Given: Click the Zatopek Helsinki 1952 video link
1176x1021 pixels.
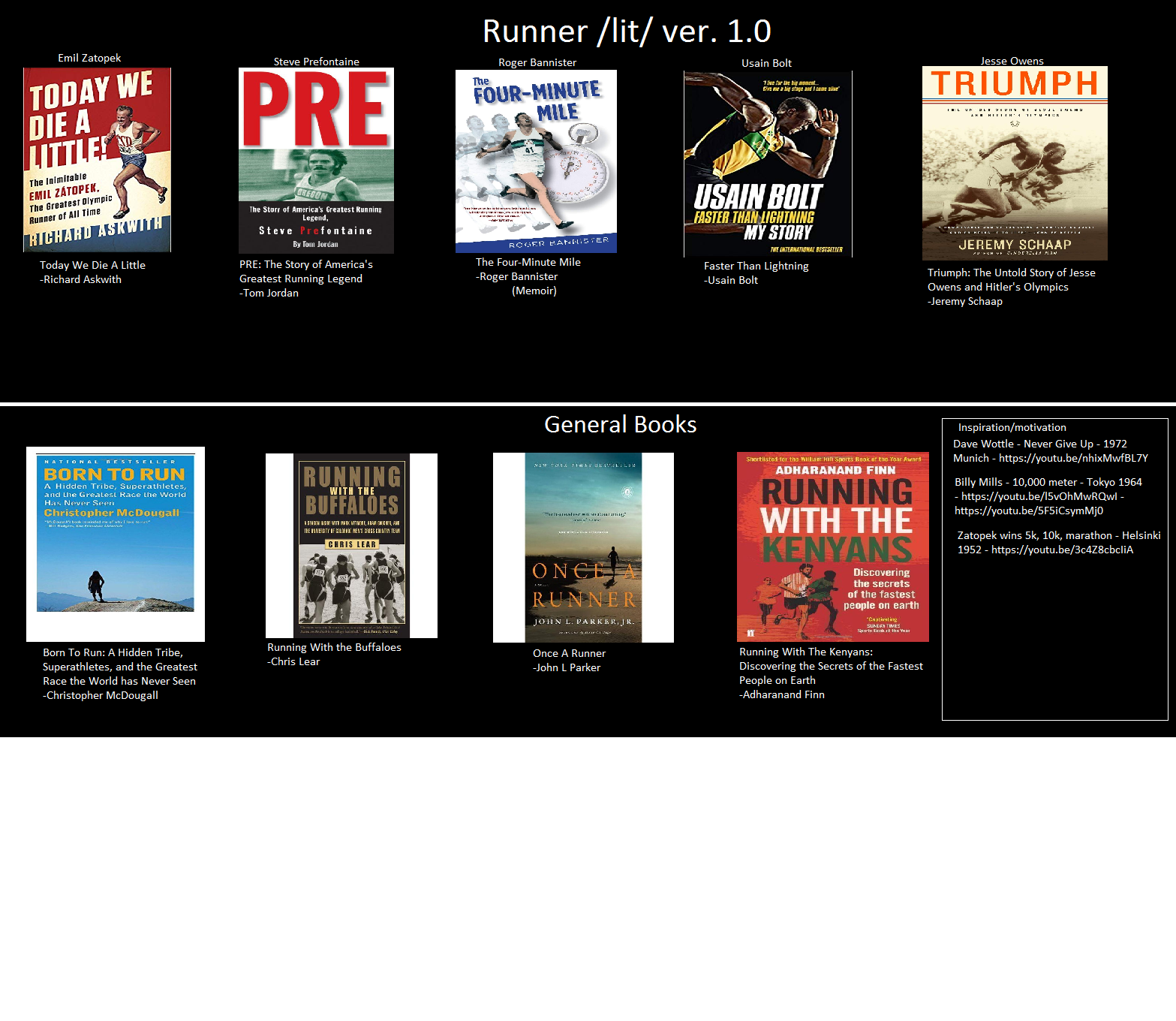Looking at the screenshot, I should pyautogui.click(x=1061, y=550).
